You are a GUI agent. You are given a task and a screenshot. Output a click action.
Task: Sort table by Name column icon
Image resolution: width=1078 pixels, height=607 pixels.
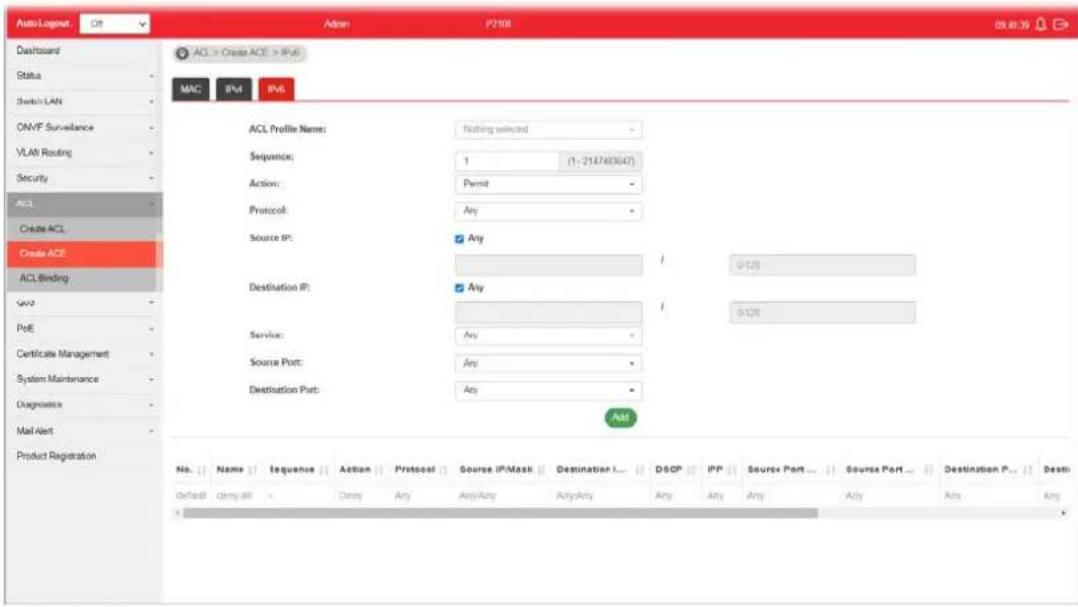[x=252, y=470]
